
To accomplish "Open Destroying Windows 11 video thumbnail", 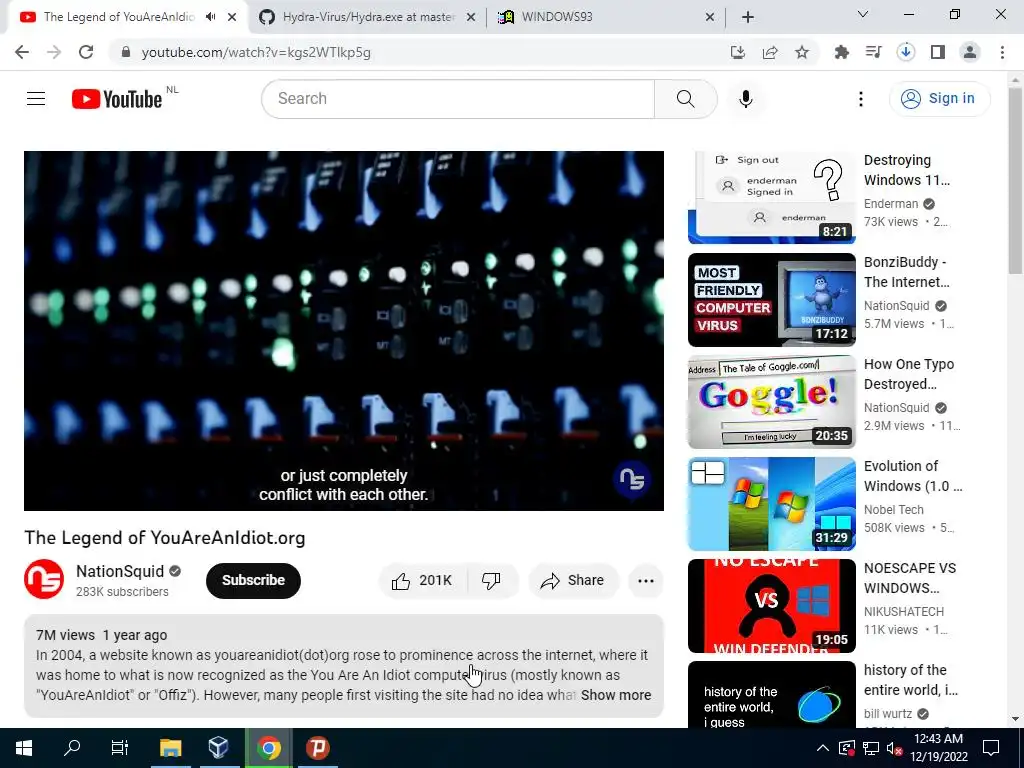I will click(x=771, y=197).
